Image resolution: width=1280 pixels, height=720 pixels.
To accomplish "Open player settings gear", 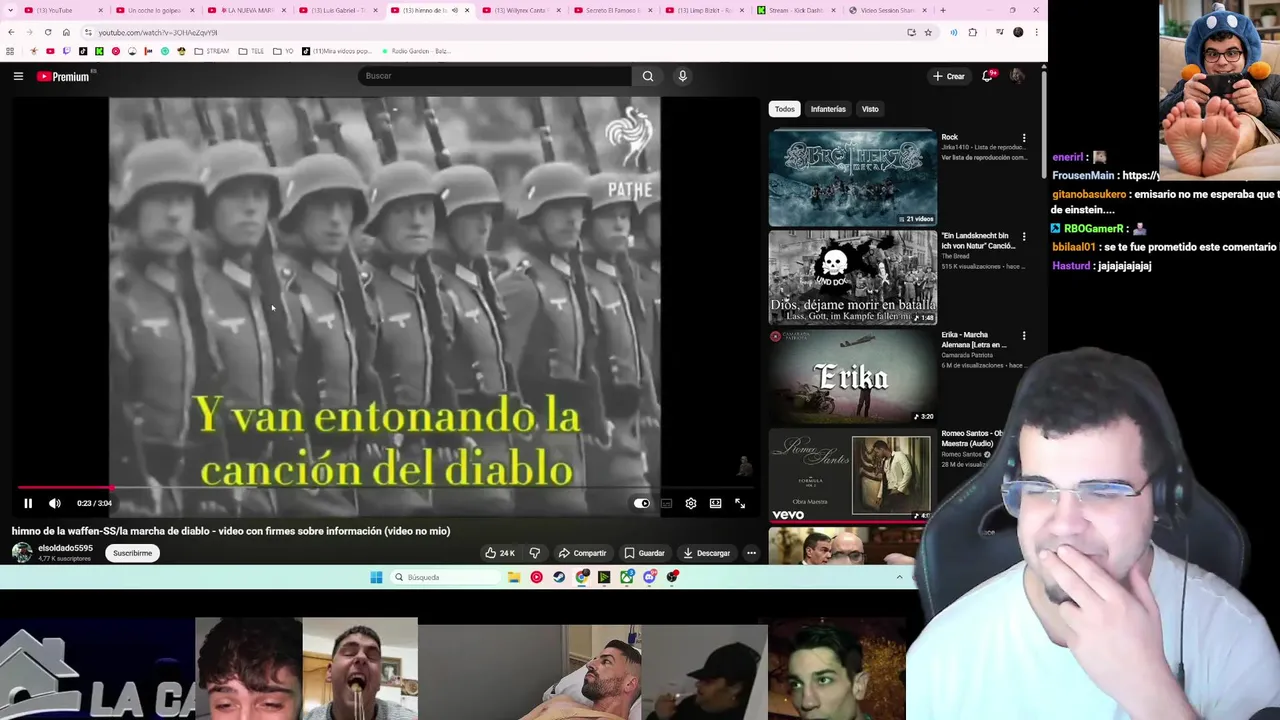I will (691, 503).
